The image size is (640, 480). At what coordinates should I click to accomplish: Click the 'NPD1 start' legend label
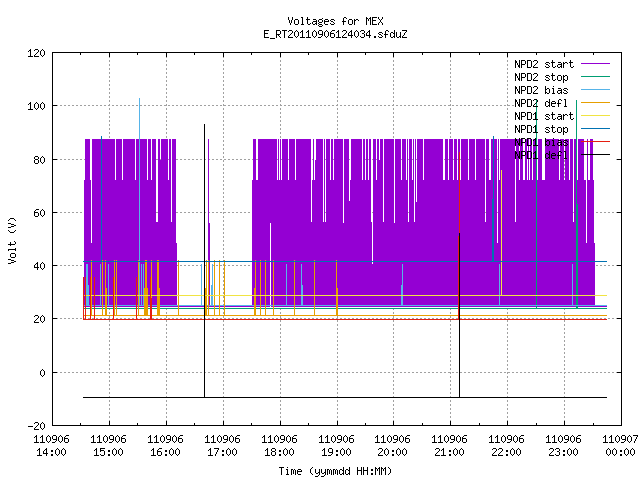point(544,116)
